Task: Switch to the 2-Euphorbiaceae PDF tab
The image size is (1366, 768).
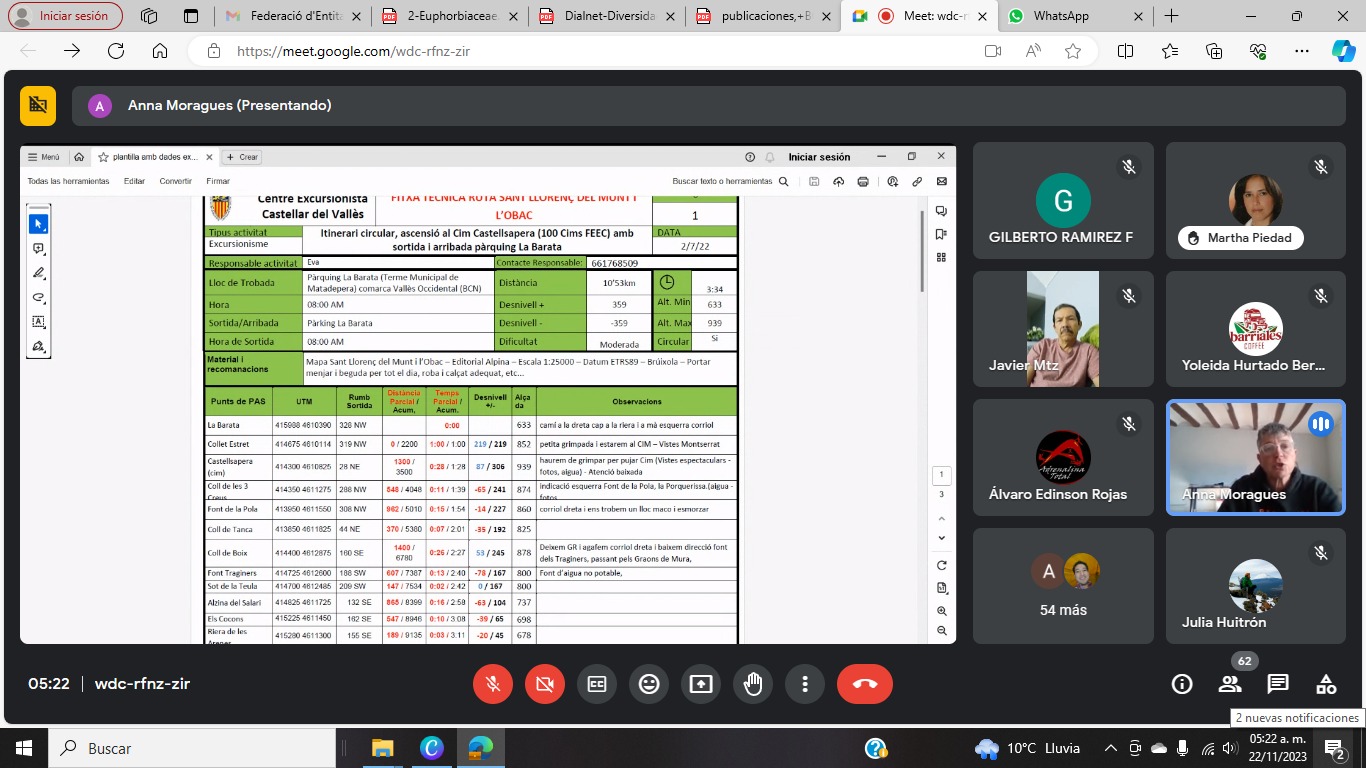Action: tap(449, 16)
